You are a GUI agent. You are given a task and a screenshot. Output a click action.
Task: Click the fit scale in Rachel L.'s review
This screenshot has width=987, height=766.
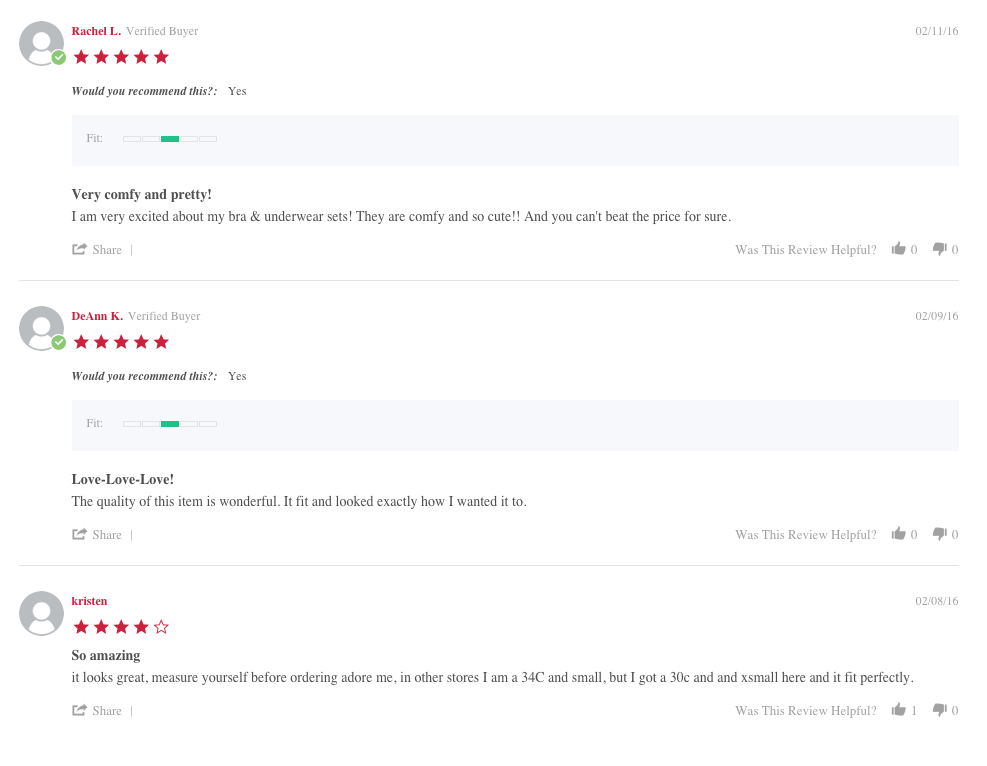[170, 138]
